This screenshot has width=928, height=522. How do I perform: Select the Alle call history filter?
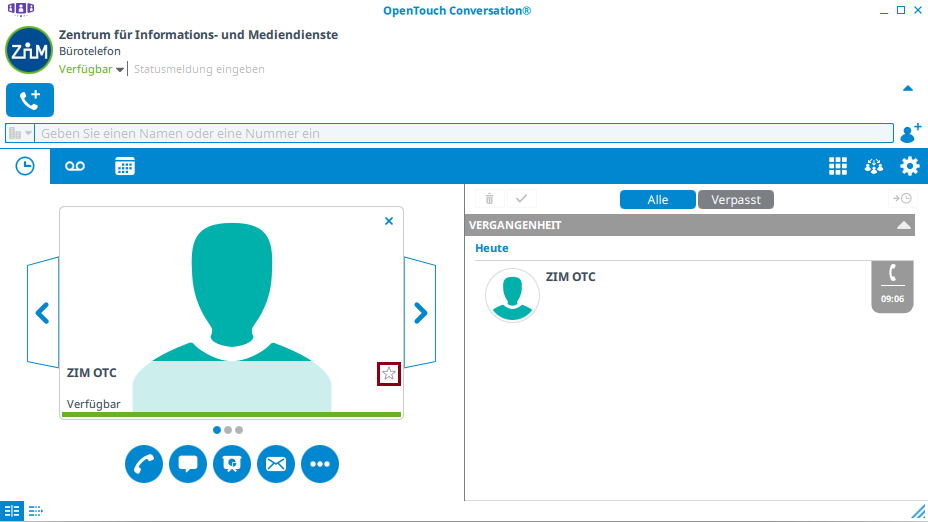click(657, 200)
